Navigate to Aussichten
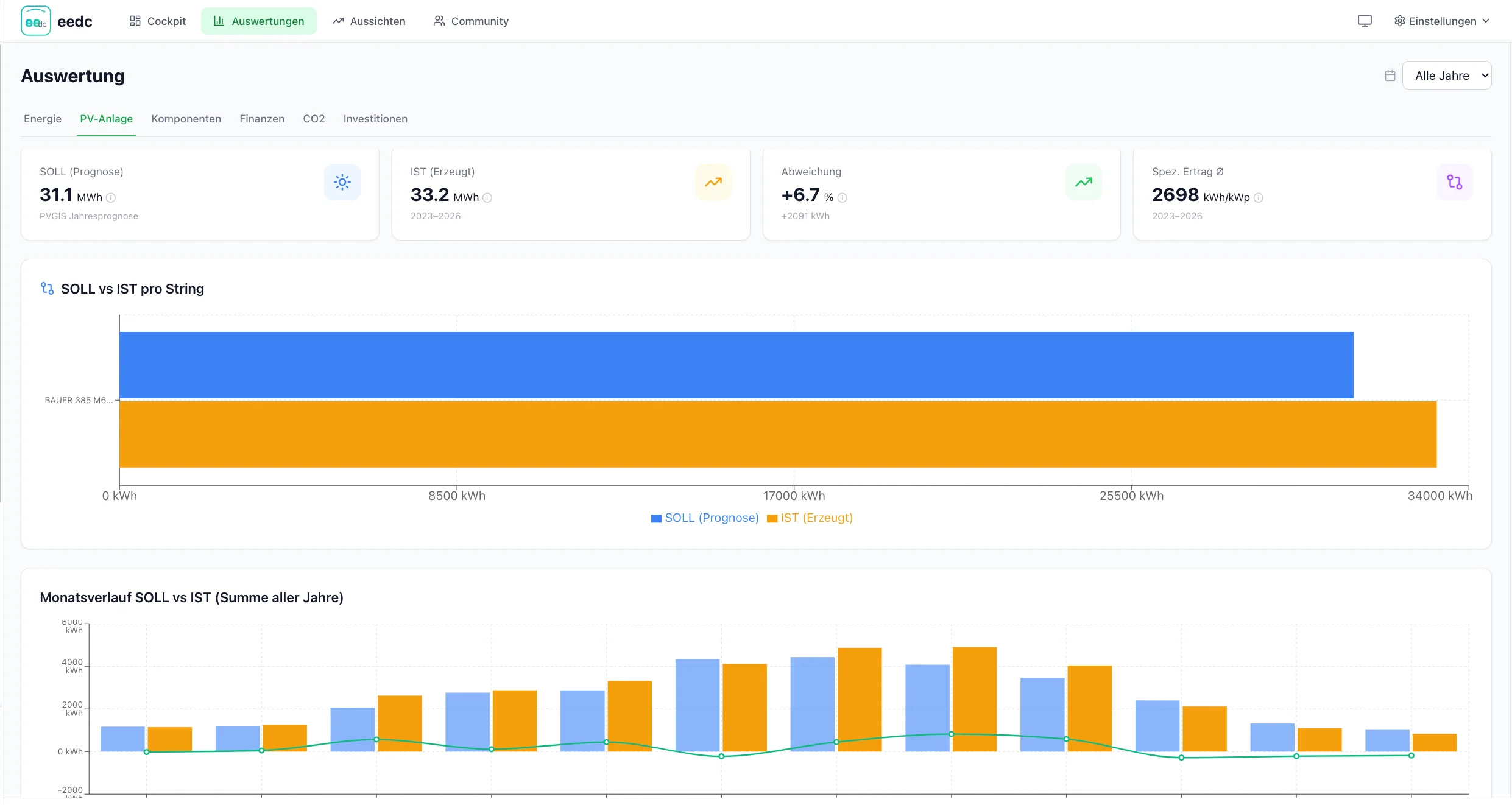The width and height of the screenshot is (1512, 805). [369, 21]
